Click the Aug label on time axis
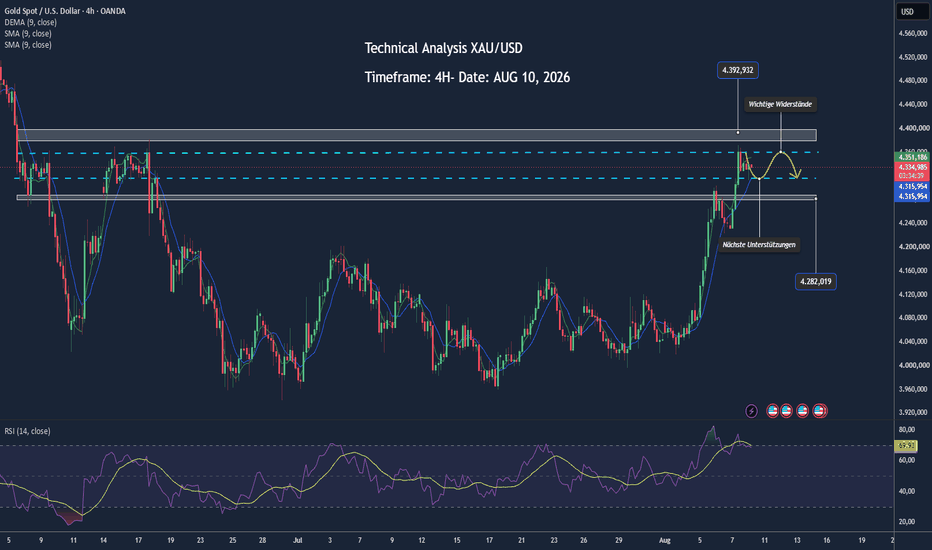 pyautogui.click(x=665, y=540)
